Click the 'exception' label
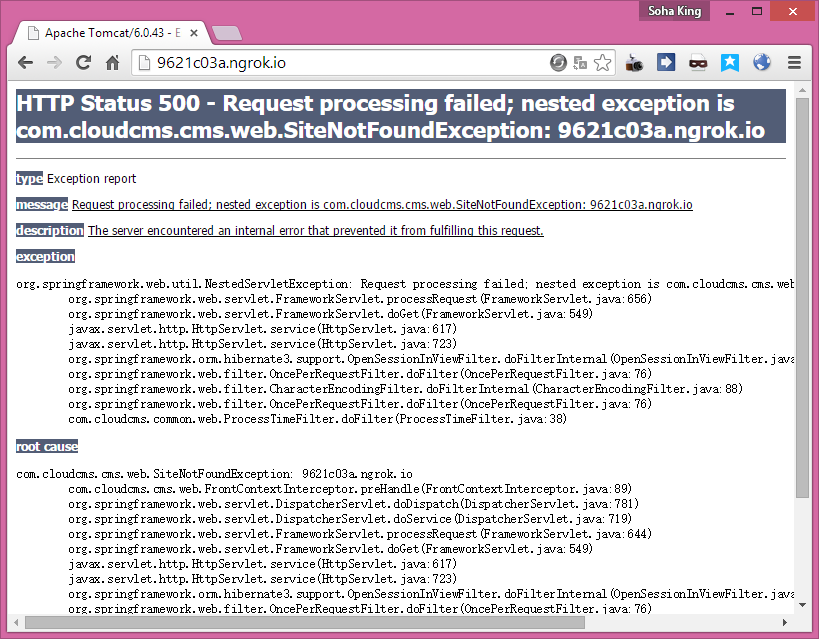The image size is (819, 639). pyautogui.click(x=45, y=257)
